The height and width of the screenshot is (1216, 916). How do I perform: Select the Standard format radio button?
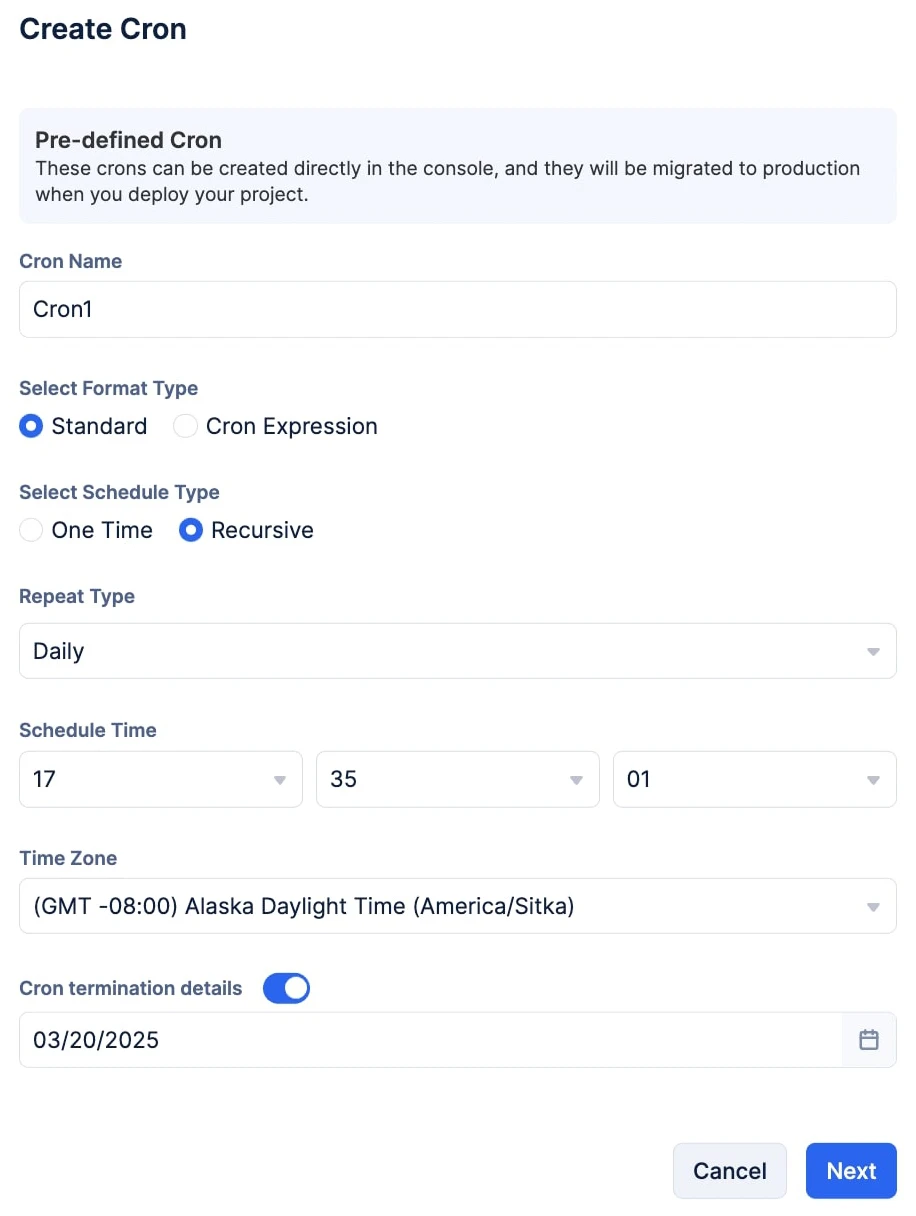tap(31, 426)
